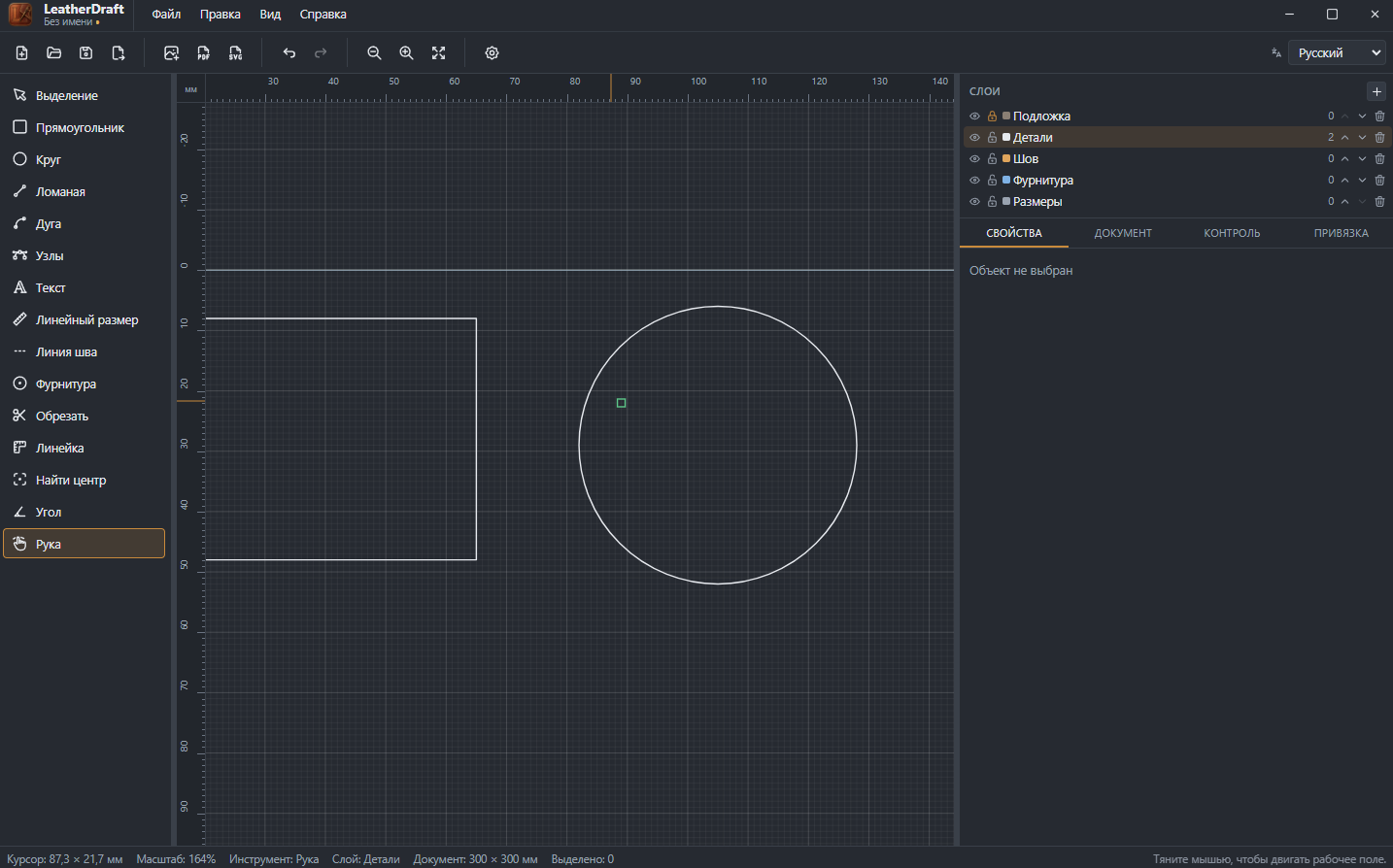Delete the Подложка layer
Image resolution: width=1393 pixels, height=868 pixels.
point(1380,117)
